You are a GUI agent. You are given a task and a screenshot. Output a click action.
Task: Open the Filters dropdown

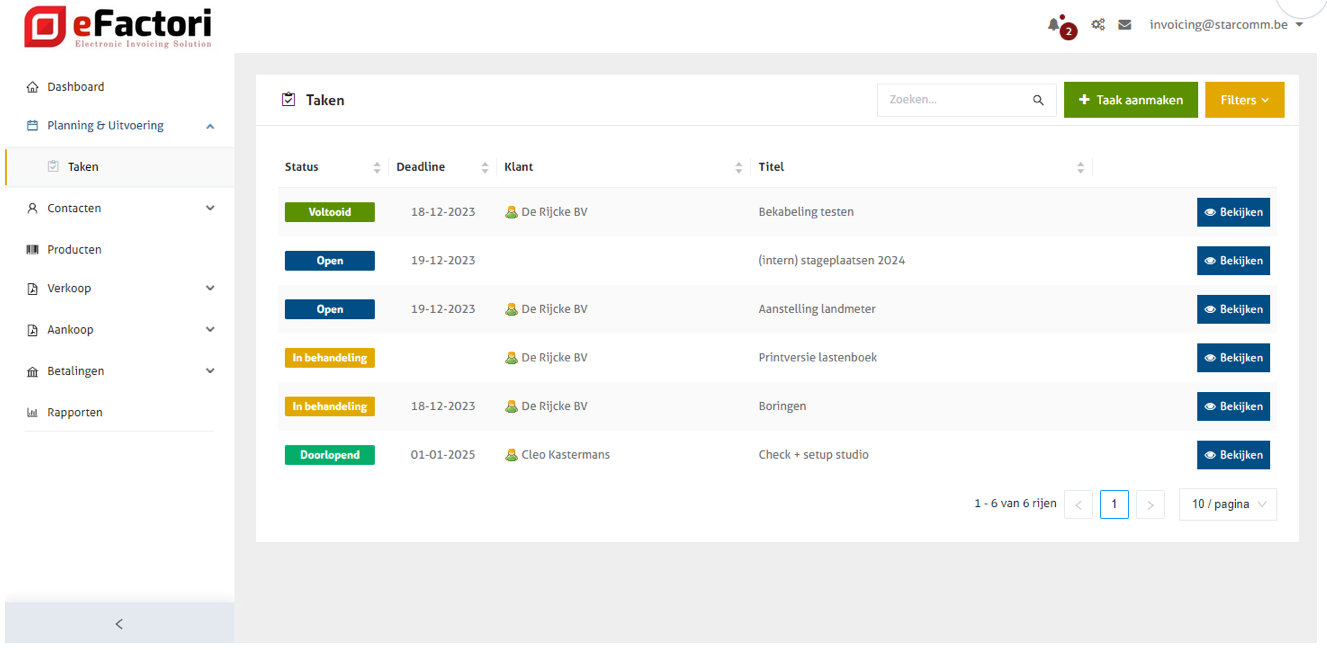tap(1244, 100)
